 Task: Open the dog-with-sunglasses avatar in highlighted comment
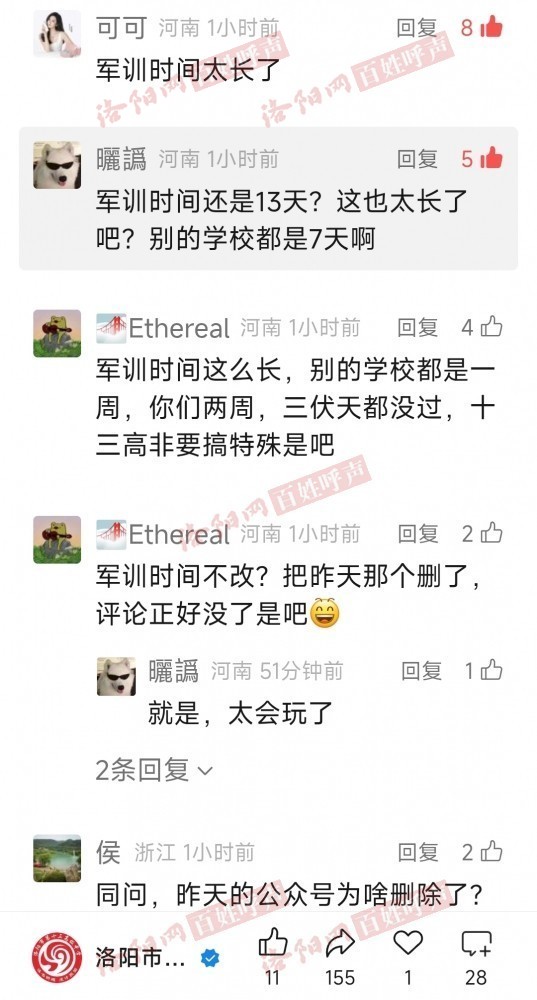point(57,165)
